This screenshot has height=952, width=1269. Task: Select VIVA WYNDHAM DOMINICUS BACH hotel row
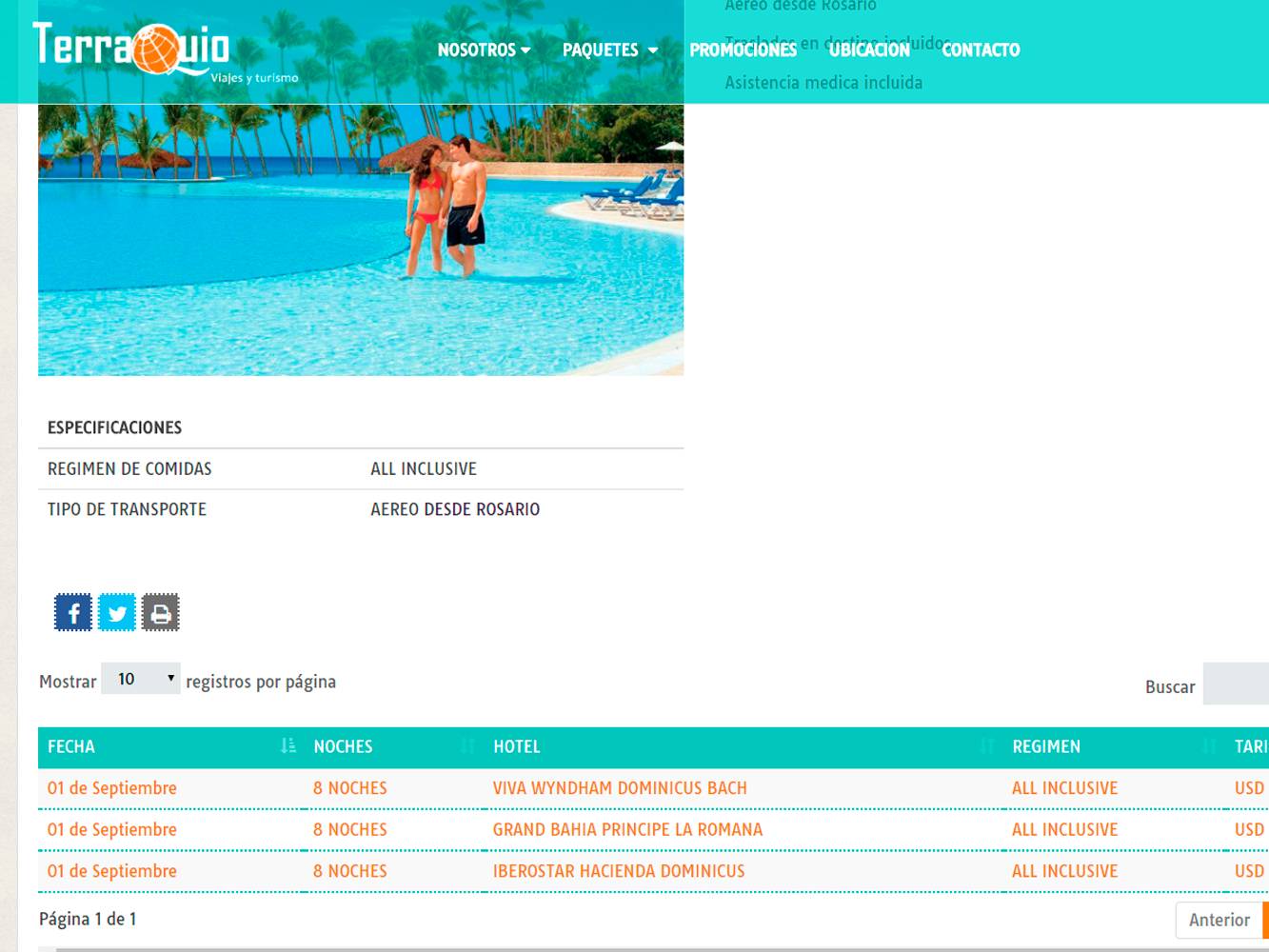tap(653, 788)
